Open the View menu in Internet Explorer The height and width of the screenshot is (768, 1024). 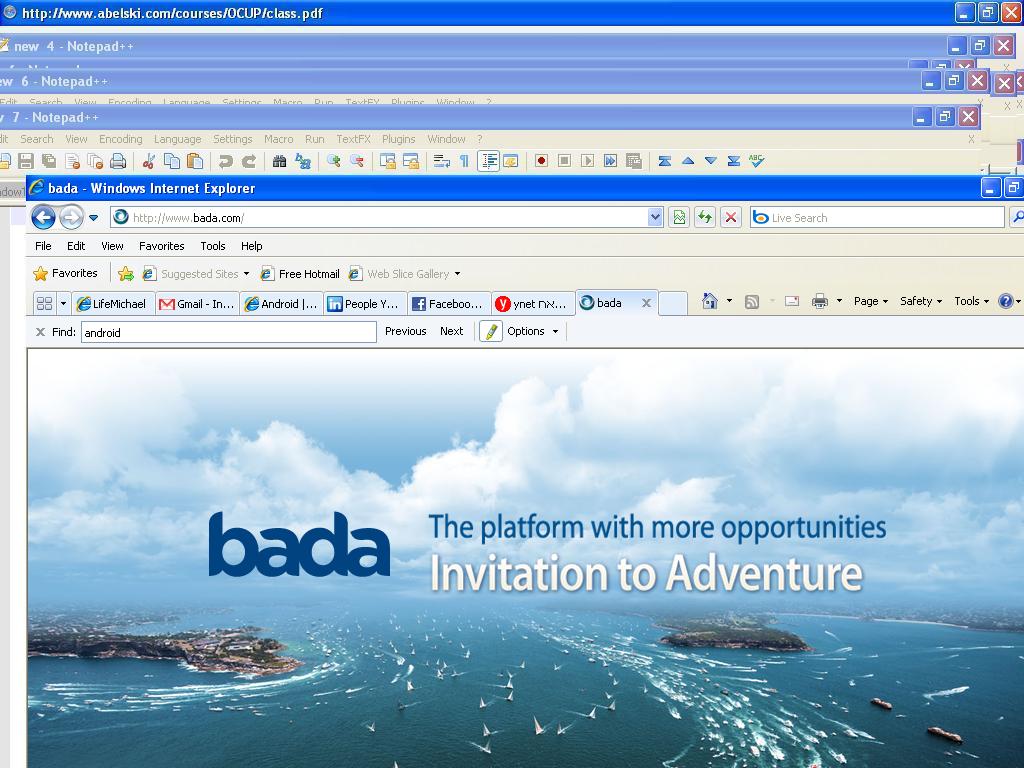[x=112, y=246]
